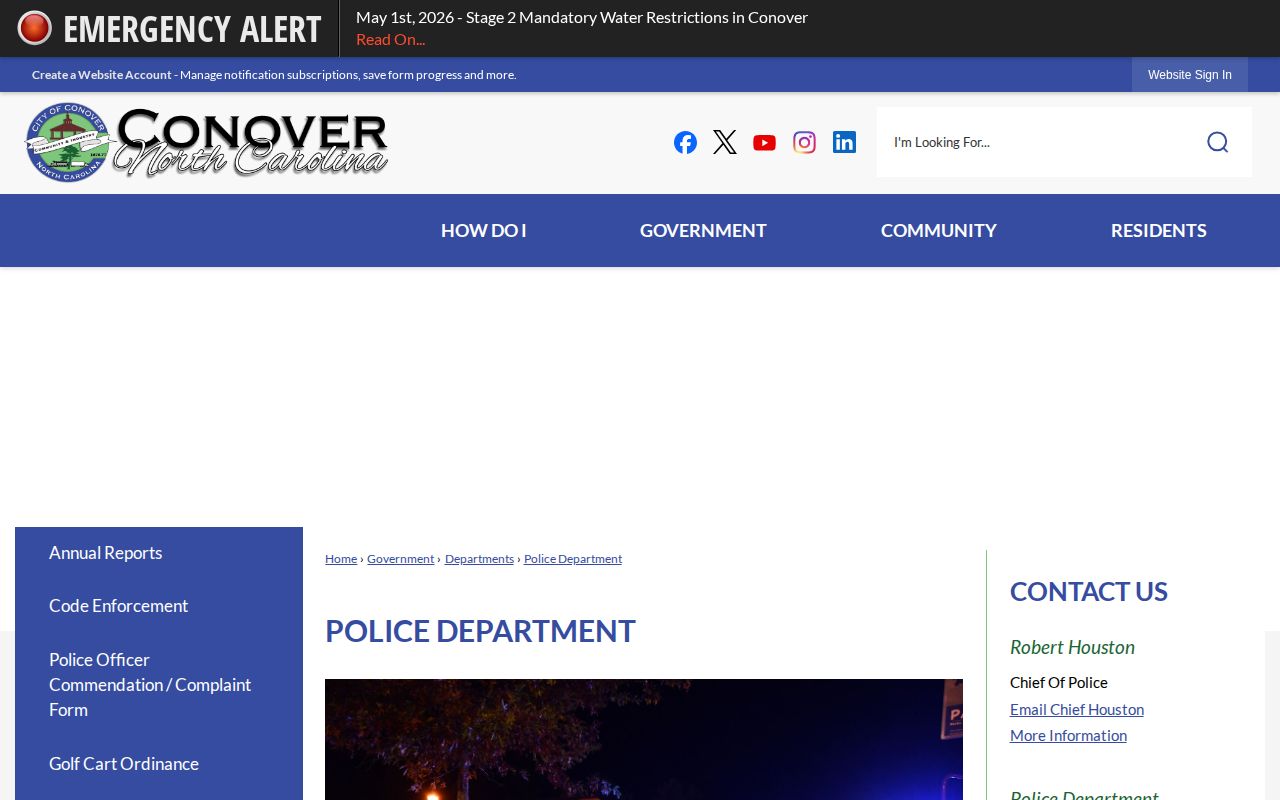Viewport: 1280px width, 800px height.
Task: Click the magnifier search icon
Action: (x=1217, y=142)
